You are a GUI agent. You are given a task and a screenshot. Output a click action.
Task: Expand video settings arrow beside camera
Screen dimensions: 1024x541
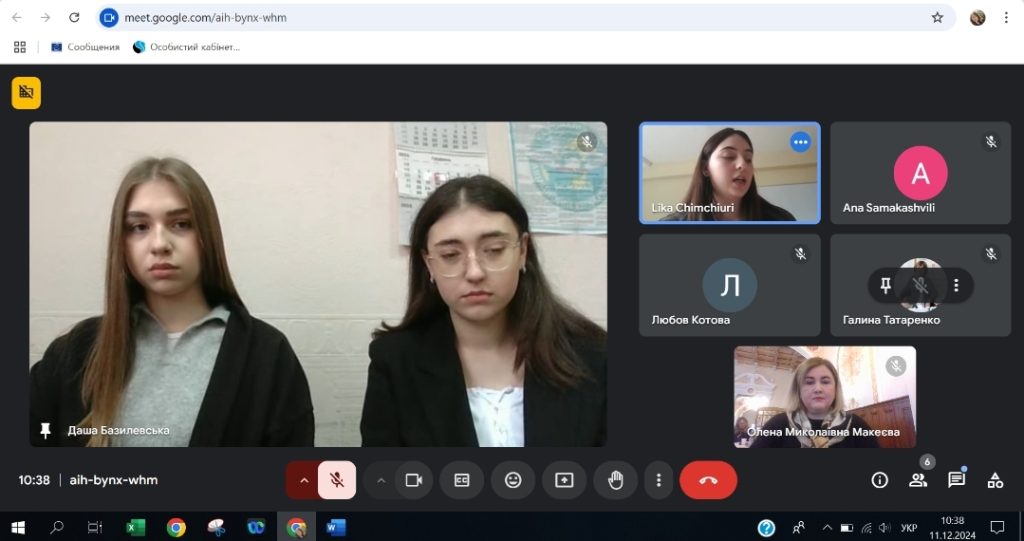[x=381, y=480]
